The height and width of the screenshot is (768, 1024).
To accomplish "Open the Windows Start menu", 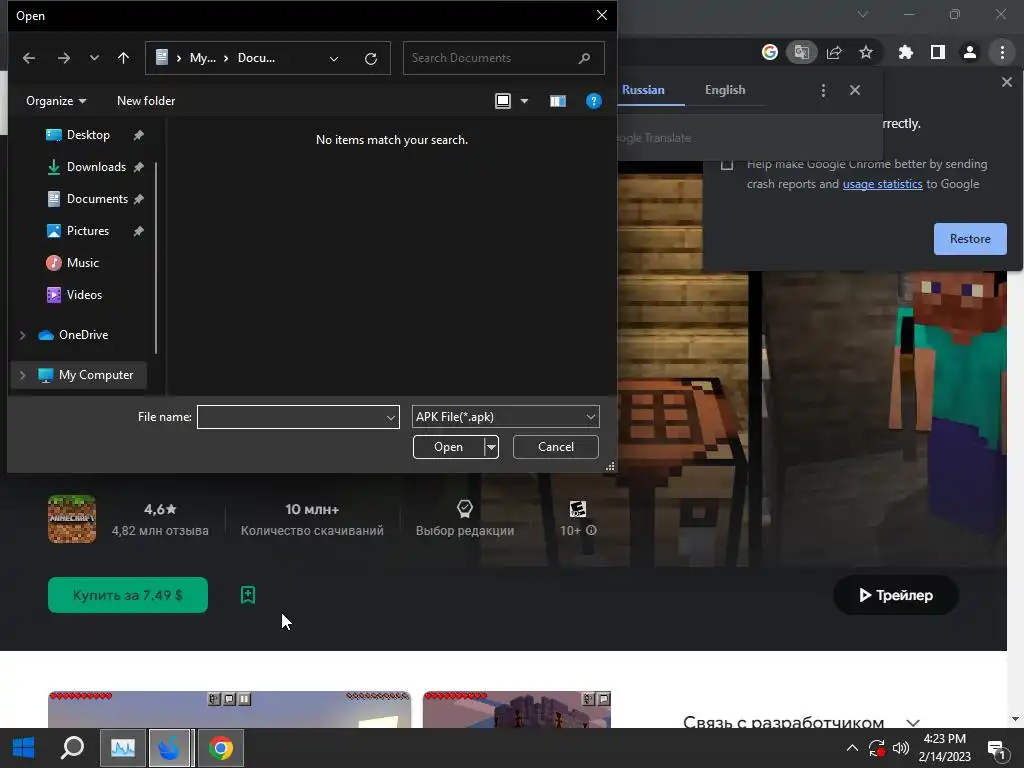I will (x=24, y=748).
